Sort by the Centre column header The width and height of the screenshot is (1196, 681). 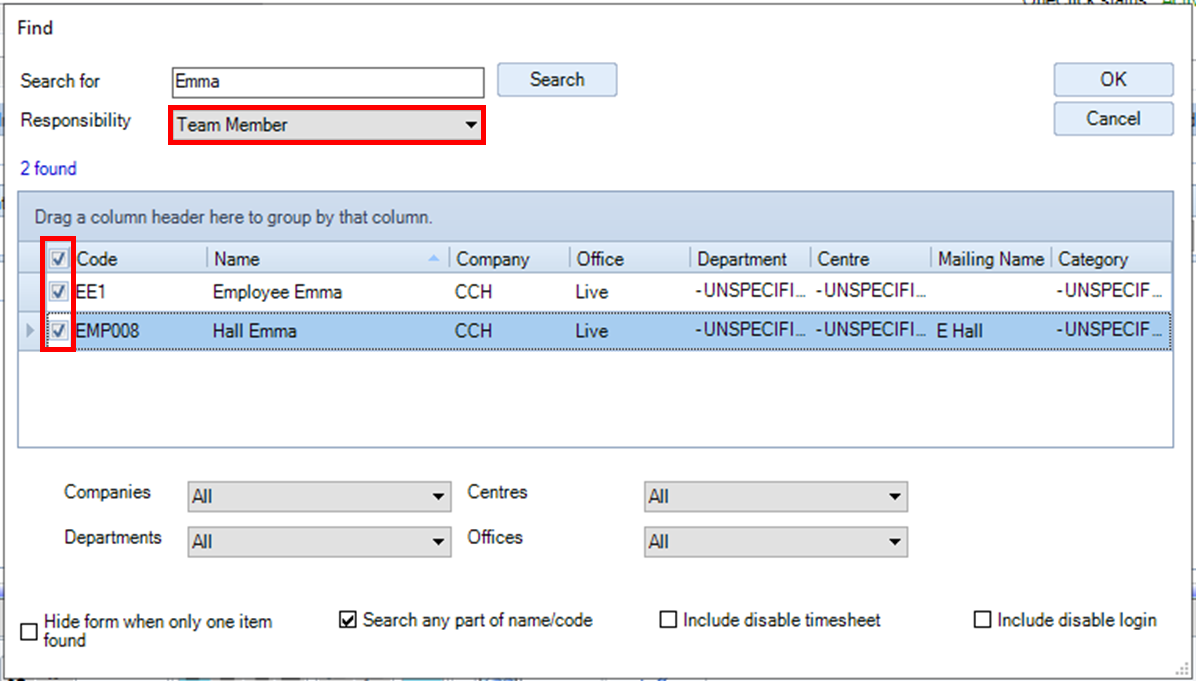click(x=871, y=259)
